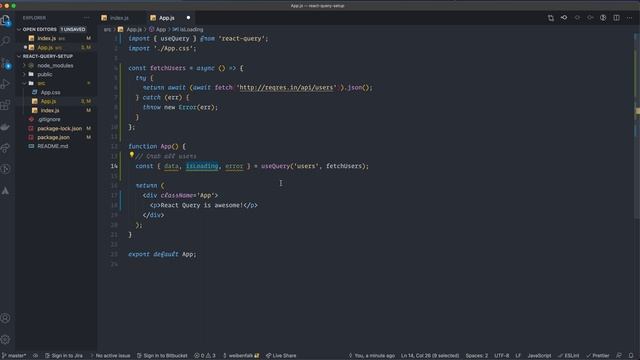The width and height of the screenshot is (640, 360).
Task: Click the reqres.in URL in the code
Action: [287, 87]
